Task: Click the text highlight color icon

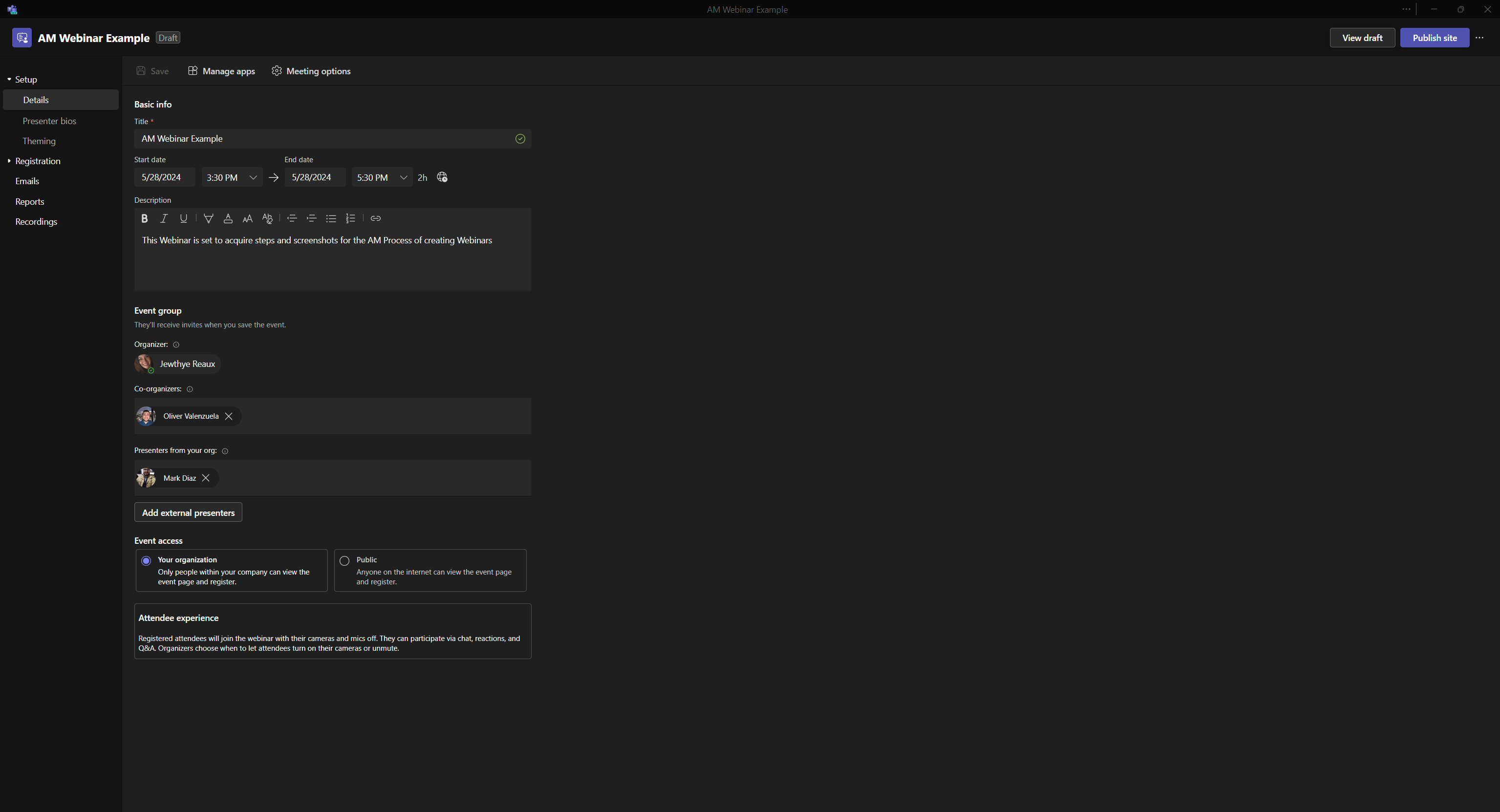Action: pos(209,218)
